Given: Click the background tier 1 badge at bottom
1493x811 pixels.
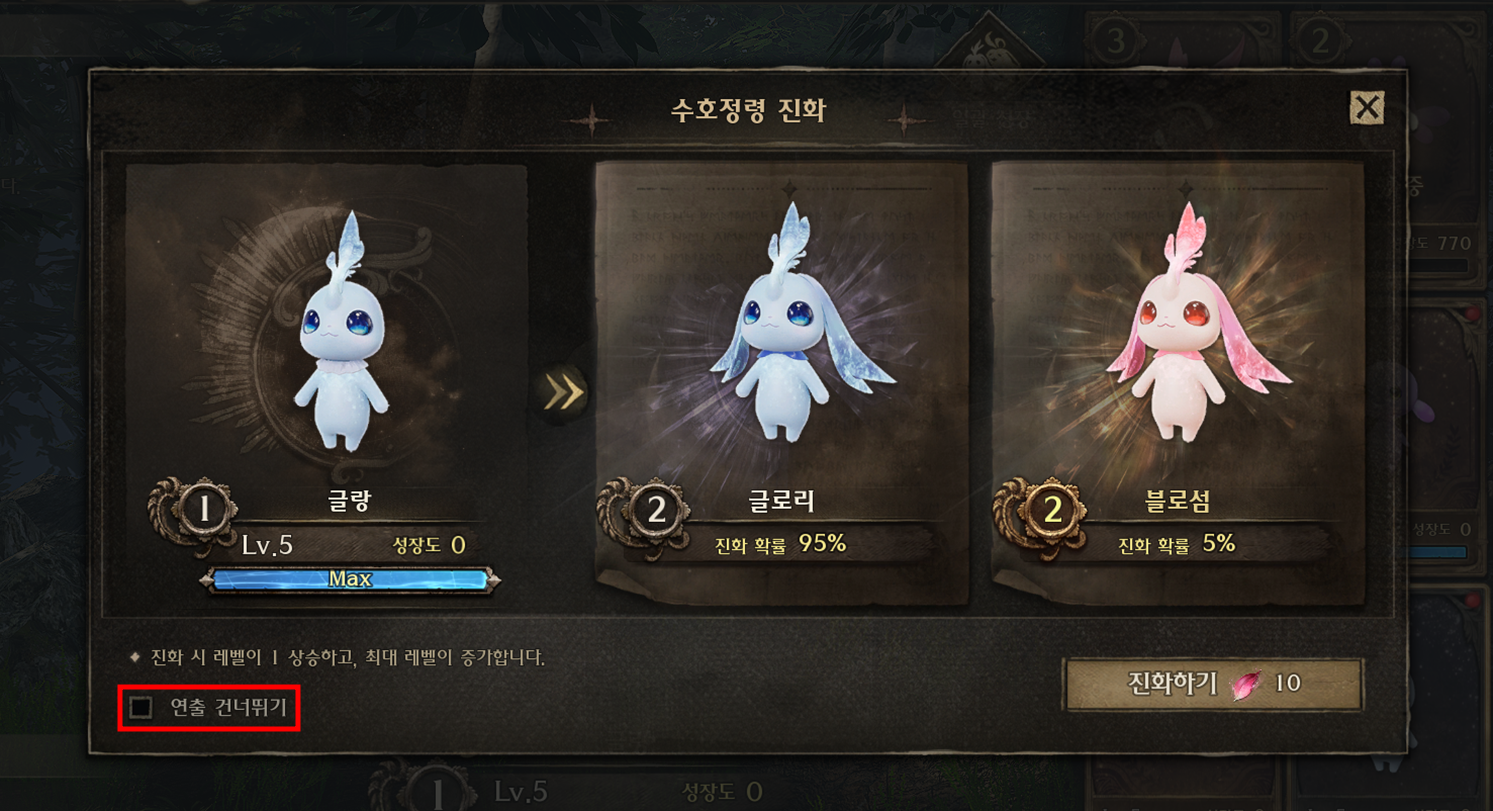Looking at the screenshot, I should 436,790.
